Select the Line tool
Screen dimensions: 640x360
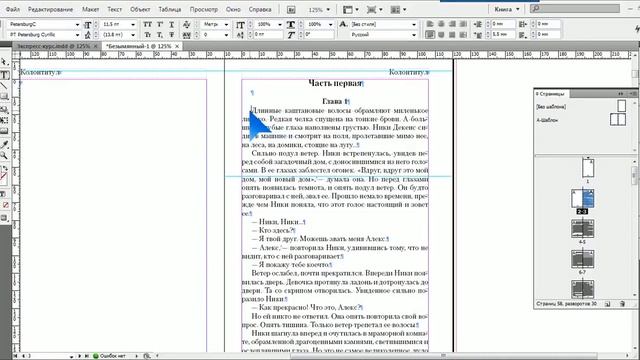click(x=4, y=86)
